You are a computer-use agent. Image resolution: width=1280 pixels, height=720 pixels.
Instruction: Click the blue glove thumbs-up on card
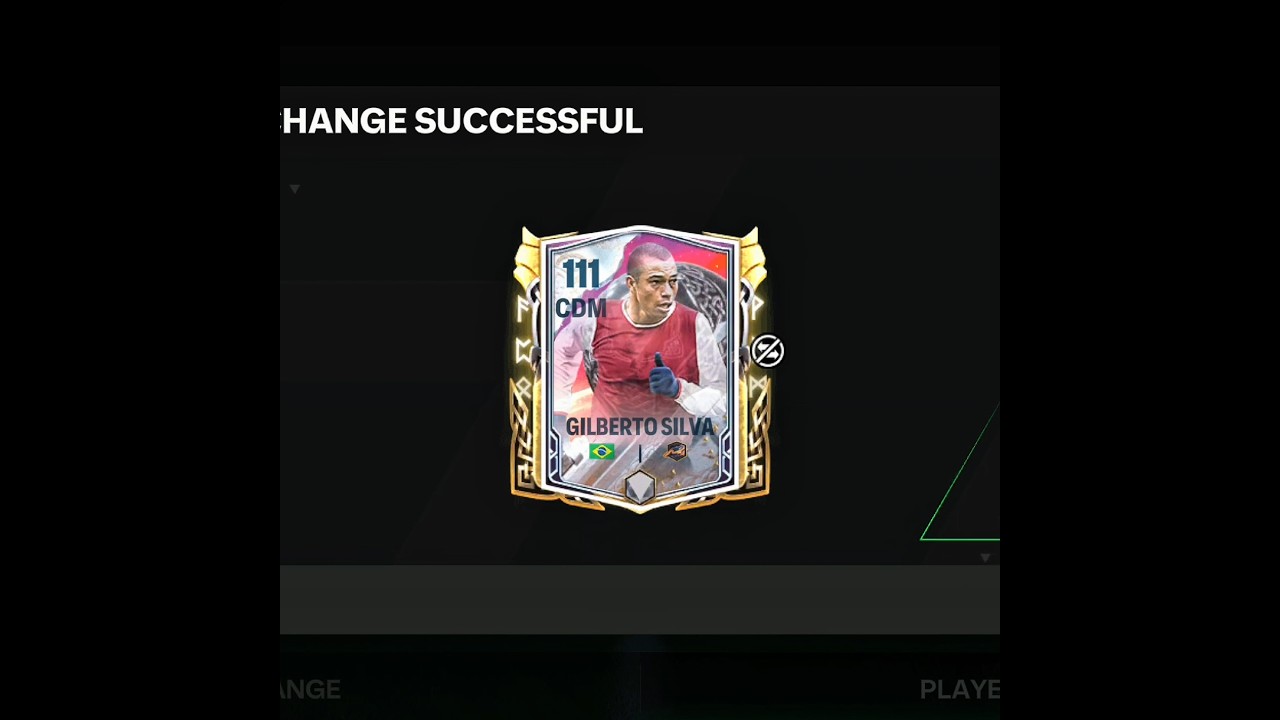click(x=662, y=376)
